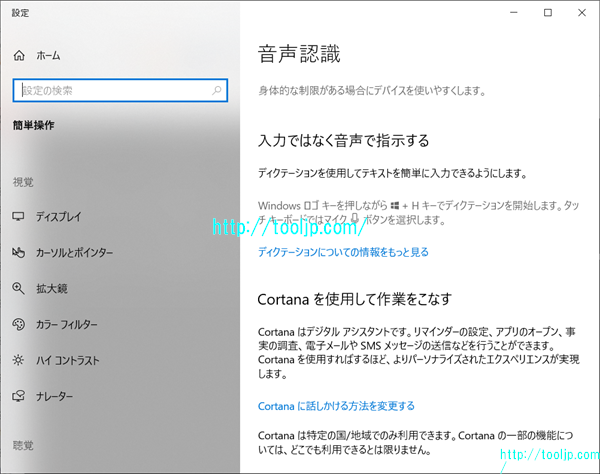Focus the 設定の検索 search field

coord(120,91)
